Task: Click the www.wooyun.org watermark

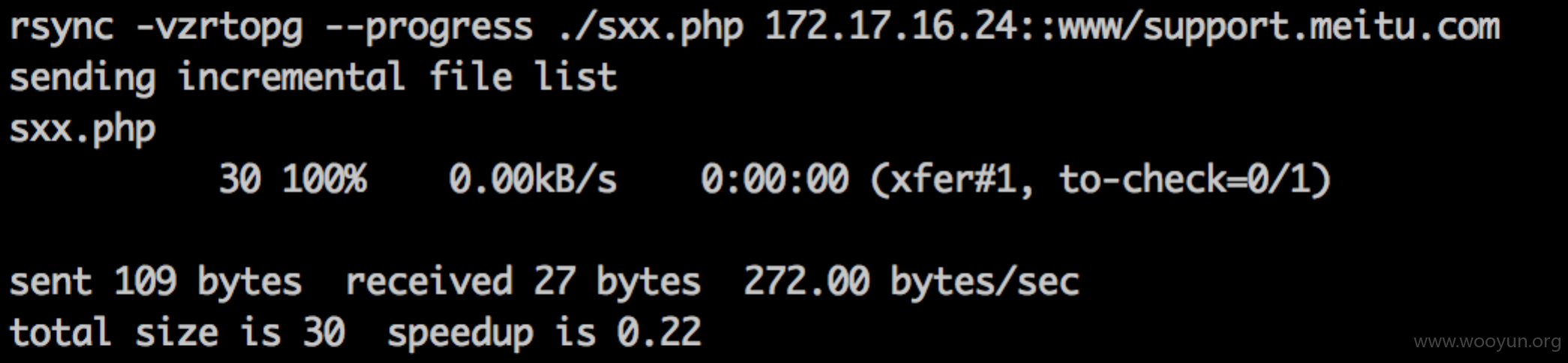Action: 1487,342
